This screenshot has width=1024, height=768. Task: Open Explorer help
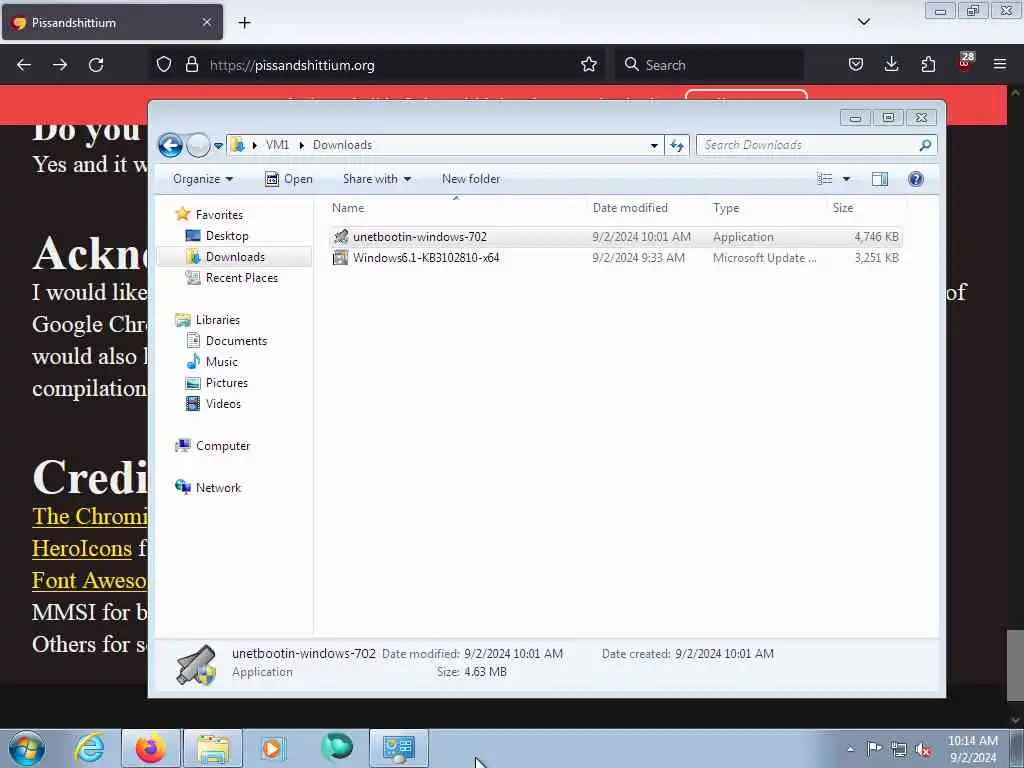click(916, 179)
